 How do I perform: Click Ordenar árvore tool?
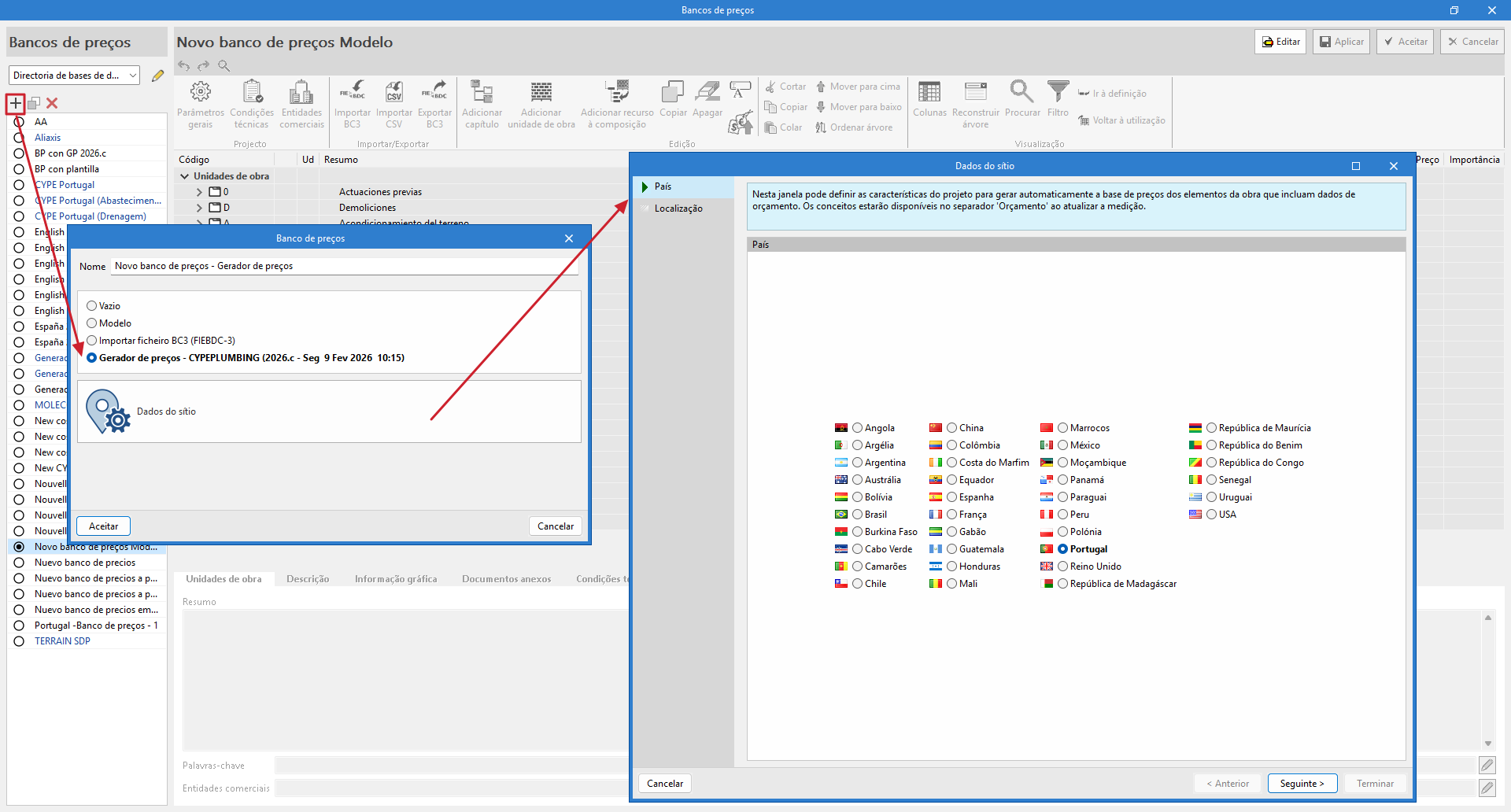point(854,127)
